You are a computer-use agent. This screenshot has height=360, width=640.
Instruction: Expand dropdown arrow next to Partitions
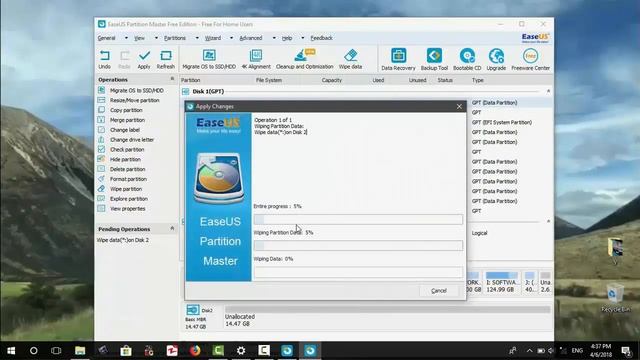[x=197, y=38]
